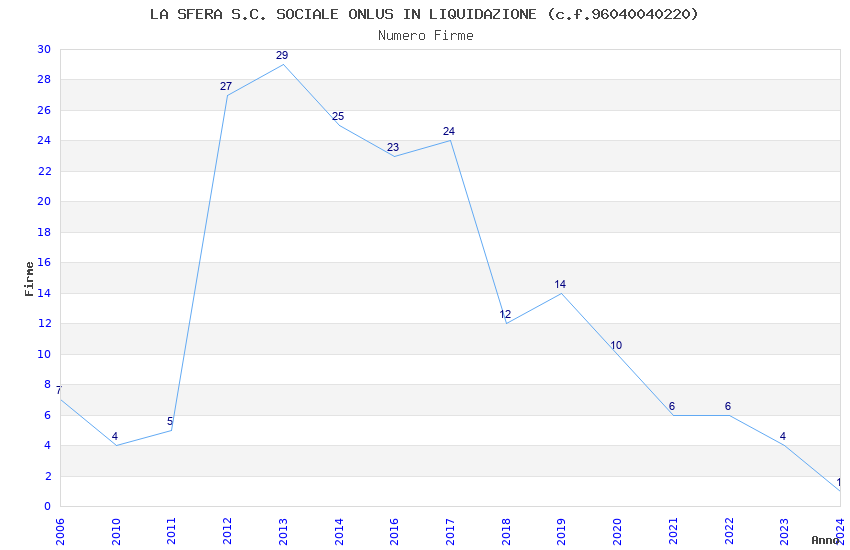The image size is (850, 550).
Task: Select the data label 10 for 2020
Action: 616,345
